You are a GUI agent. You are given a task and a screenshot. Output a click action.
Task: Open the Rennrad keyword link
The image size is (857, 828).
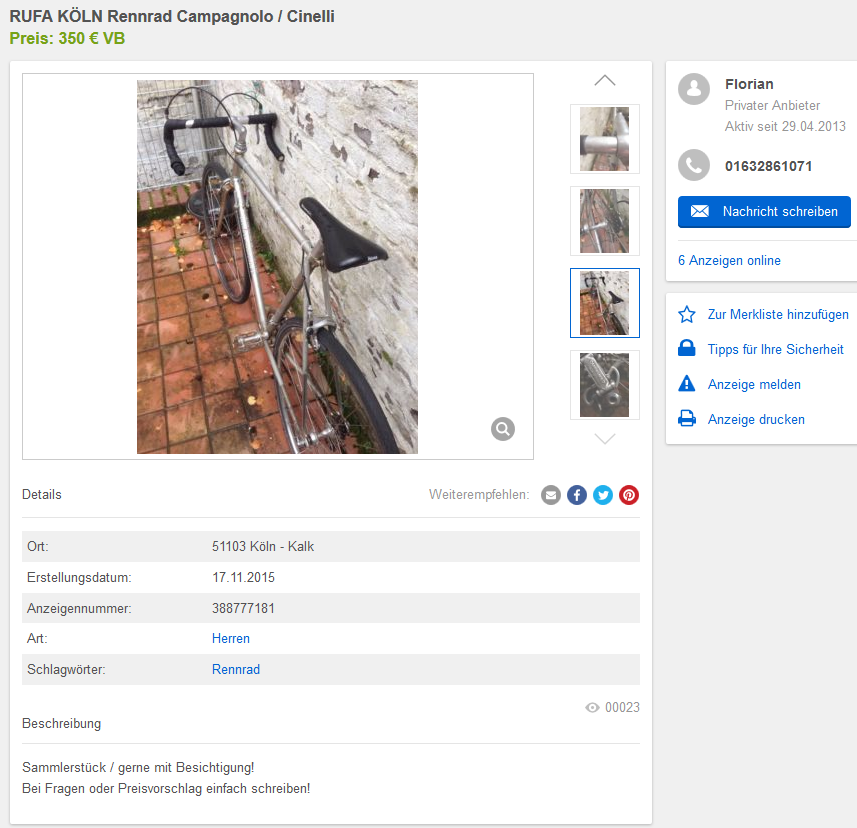point(236,670)
